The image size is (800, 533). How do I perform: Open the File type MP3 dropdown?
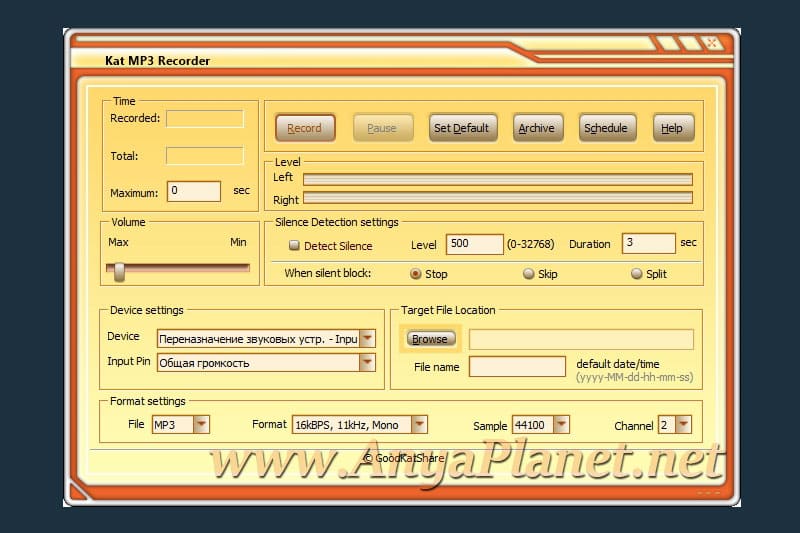point(201,424)
